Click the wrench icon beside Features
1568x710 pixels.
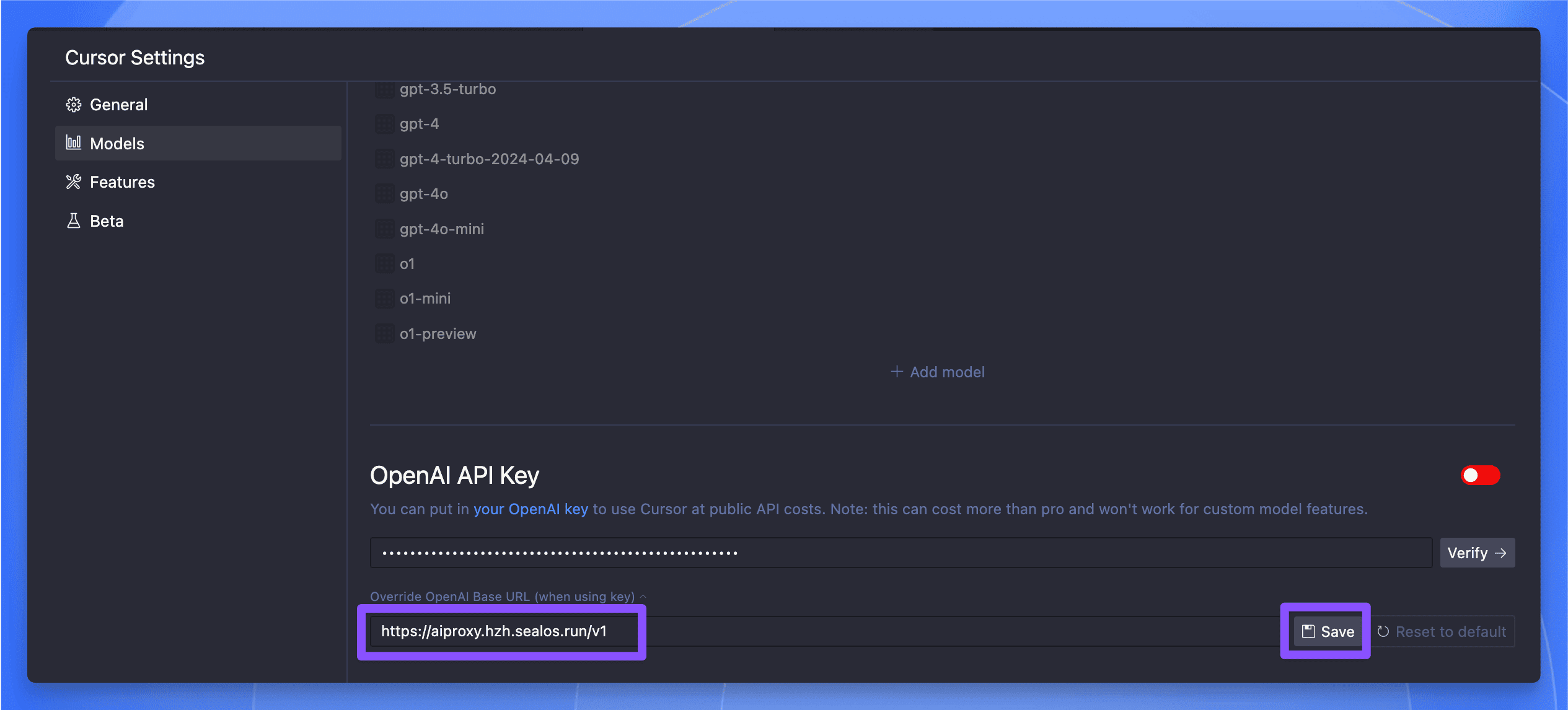tap(73, 182)
